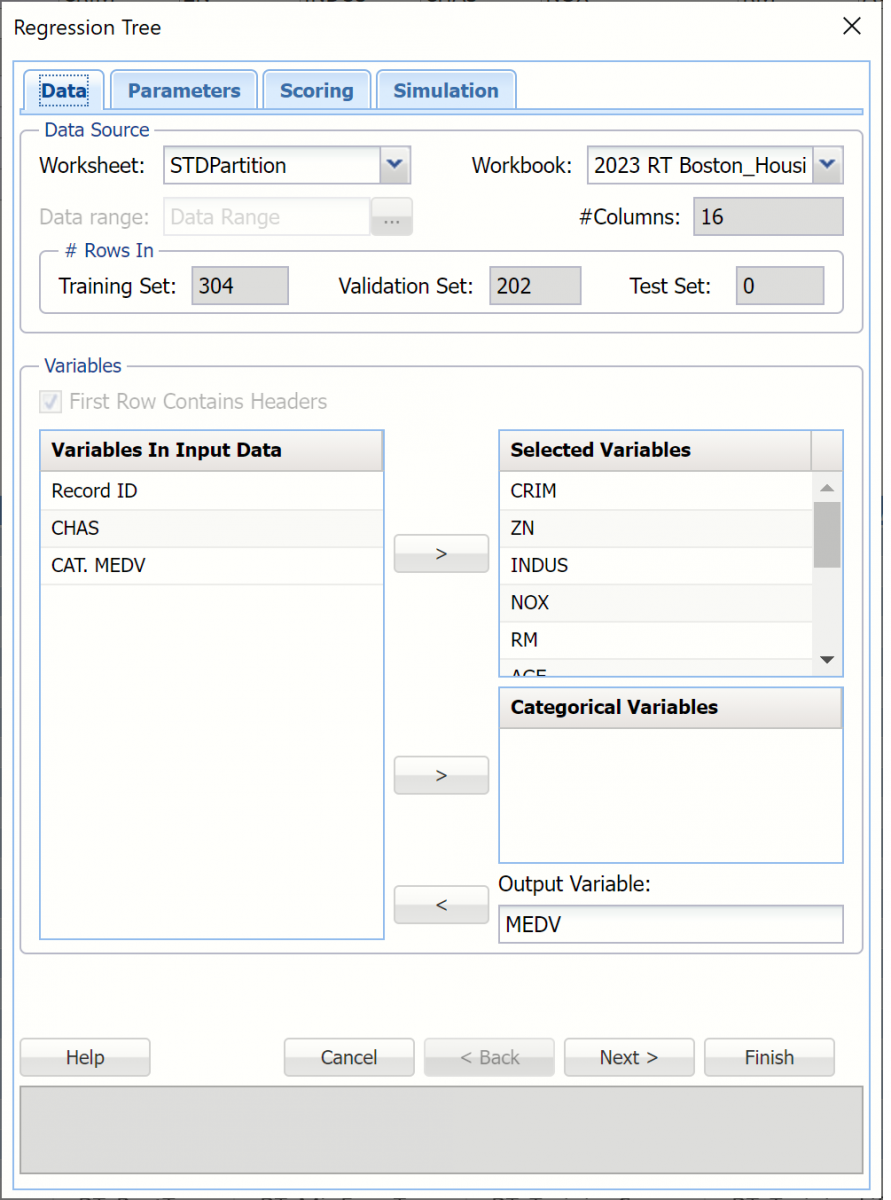The height and width of the screenshot is (1200, 891).
Task: Select Record ID in input variables
Action: pos(94,491)
